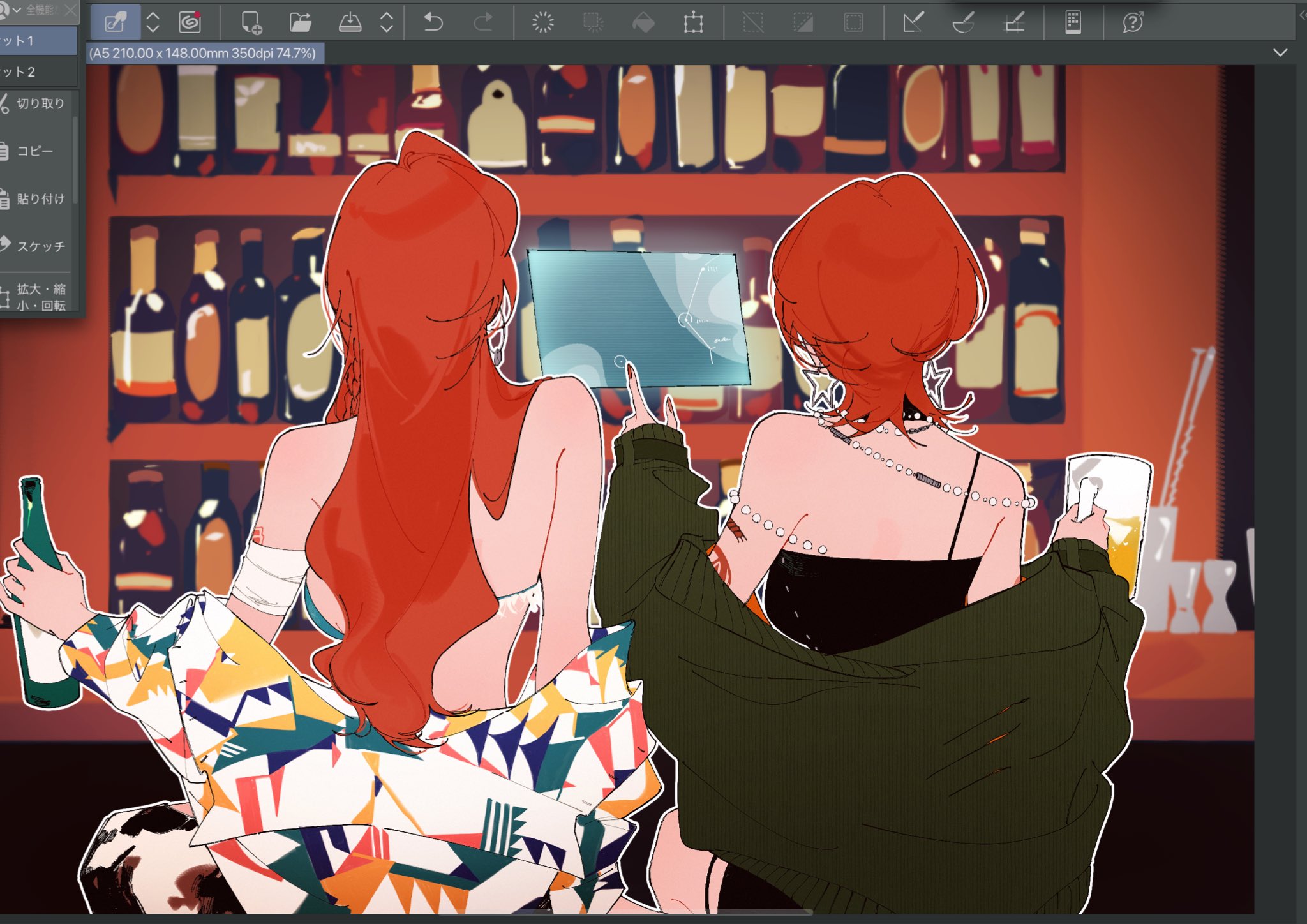This screenshot has width=1307, height=924.
Task: Switch to quick access セット1 tab
Action: coord(38,41)
